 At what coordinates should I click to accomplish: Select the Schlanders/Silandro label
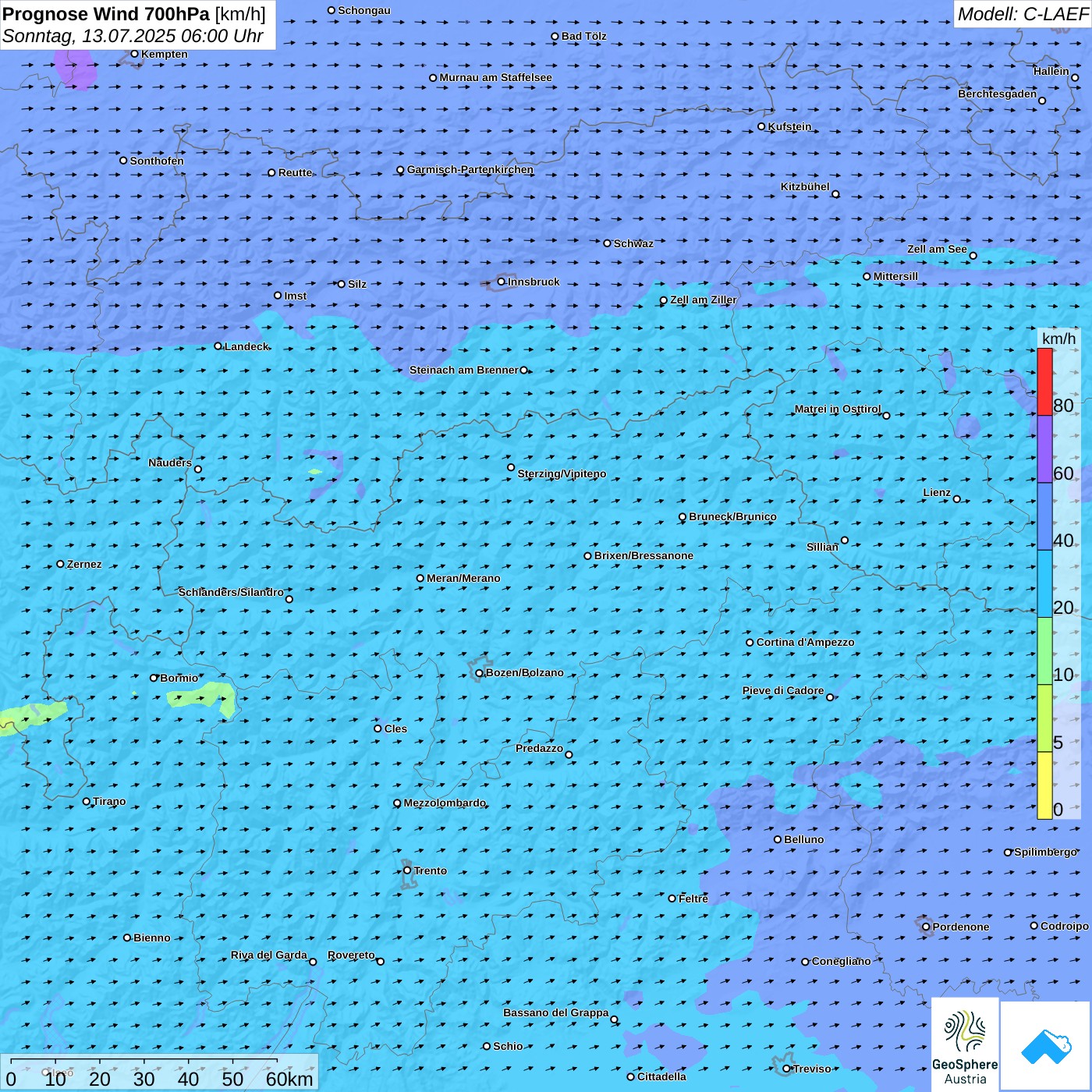coord(231,592)
